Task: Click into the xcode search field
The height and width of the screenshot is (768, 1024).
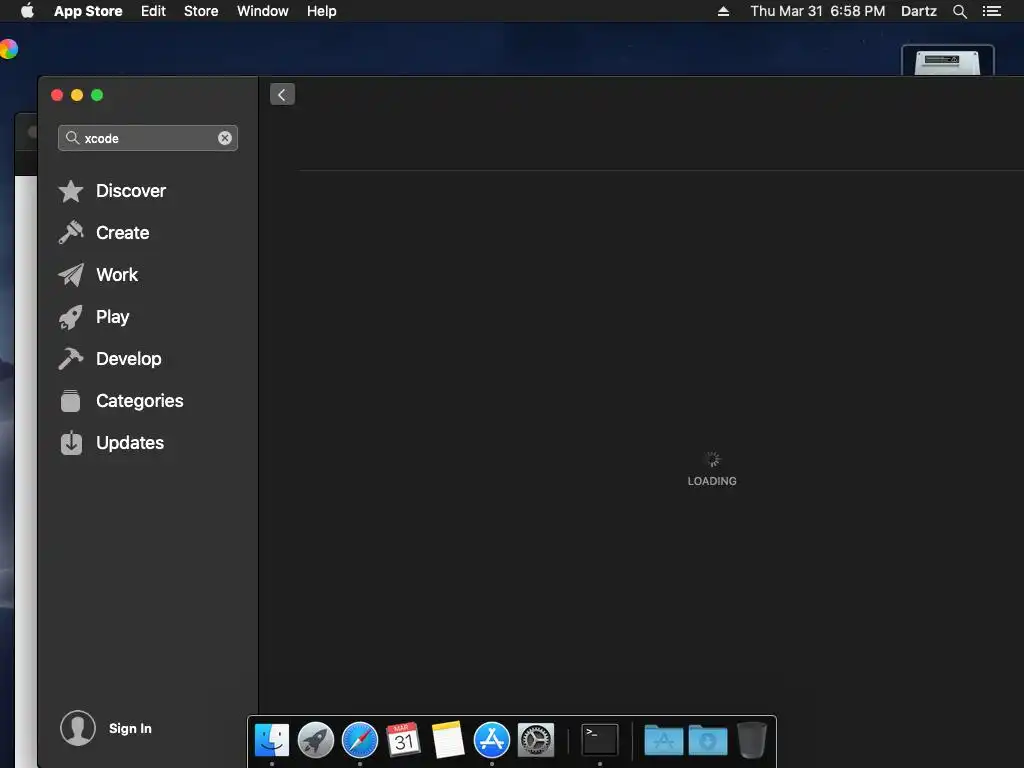Action: click(148, 138)
